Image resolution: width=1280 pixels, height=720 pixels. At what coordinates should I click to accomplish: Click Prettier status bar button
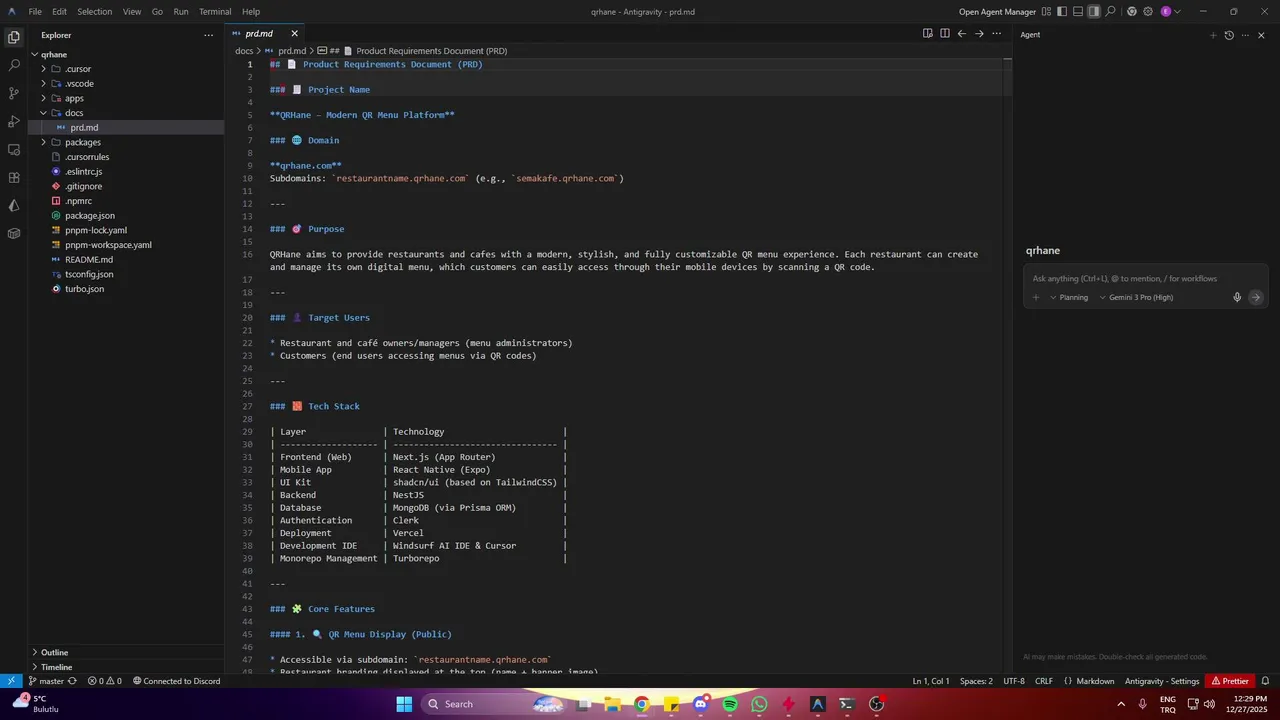click(x=1229, y=681)
